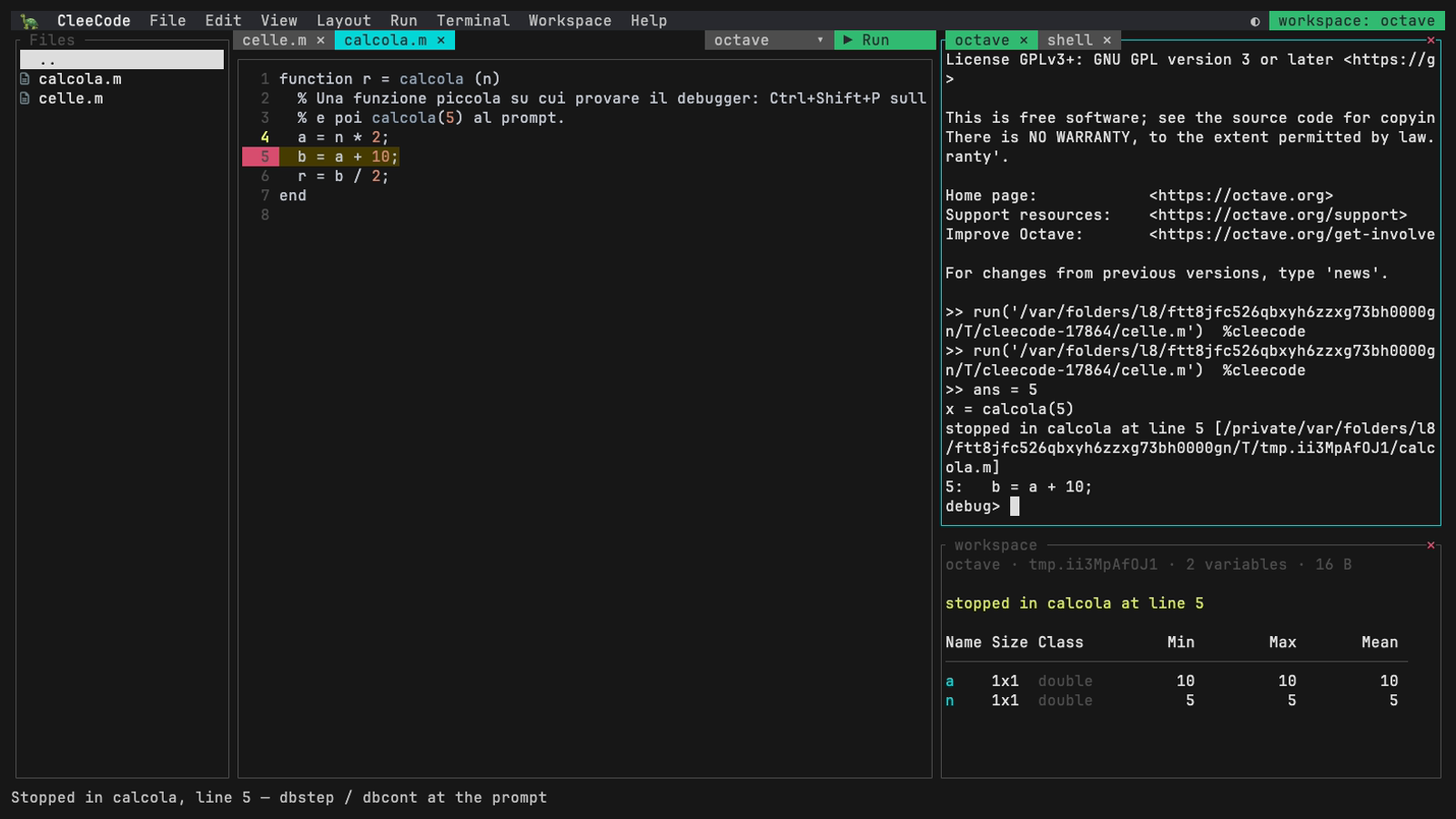Click the Max column header
The image size is (1456, 819).
pos(1282,642)
